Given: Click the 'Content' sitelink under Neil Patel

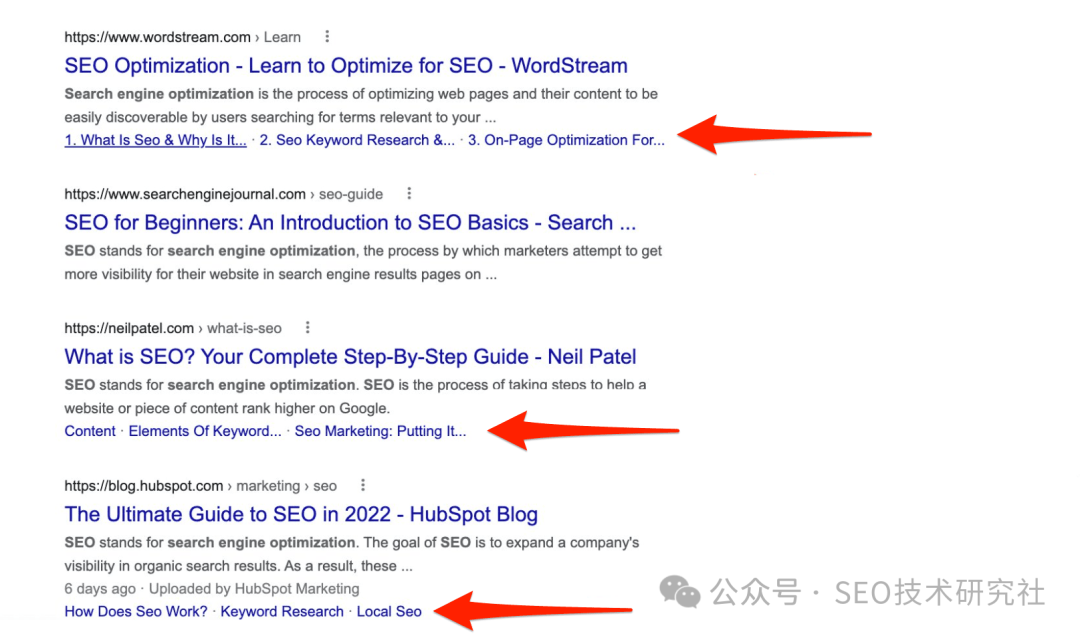Looking at the screenshot, I should click(x=90, y=431).
